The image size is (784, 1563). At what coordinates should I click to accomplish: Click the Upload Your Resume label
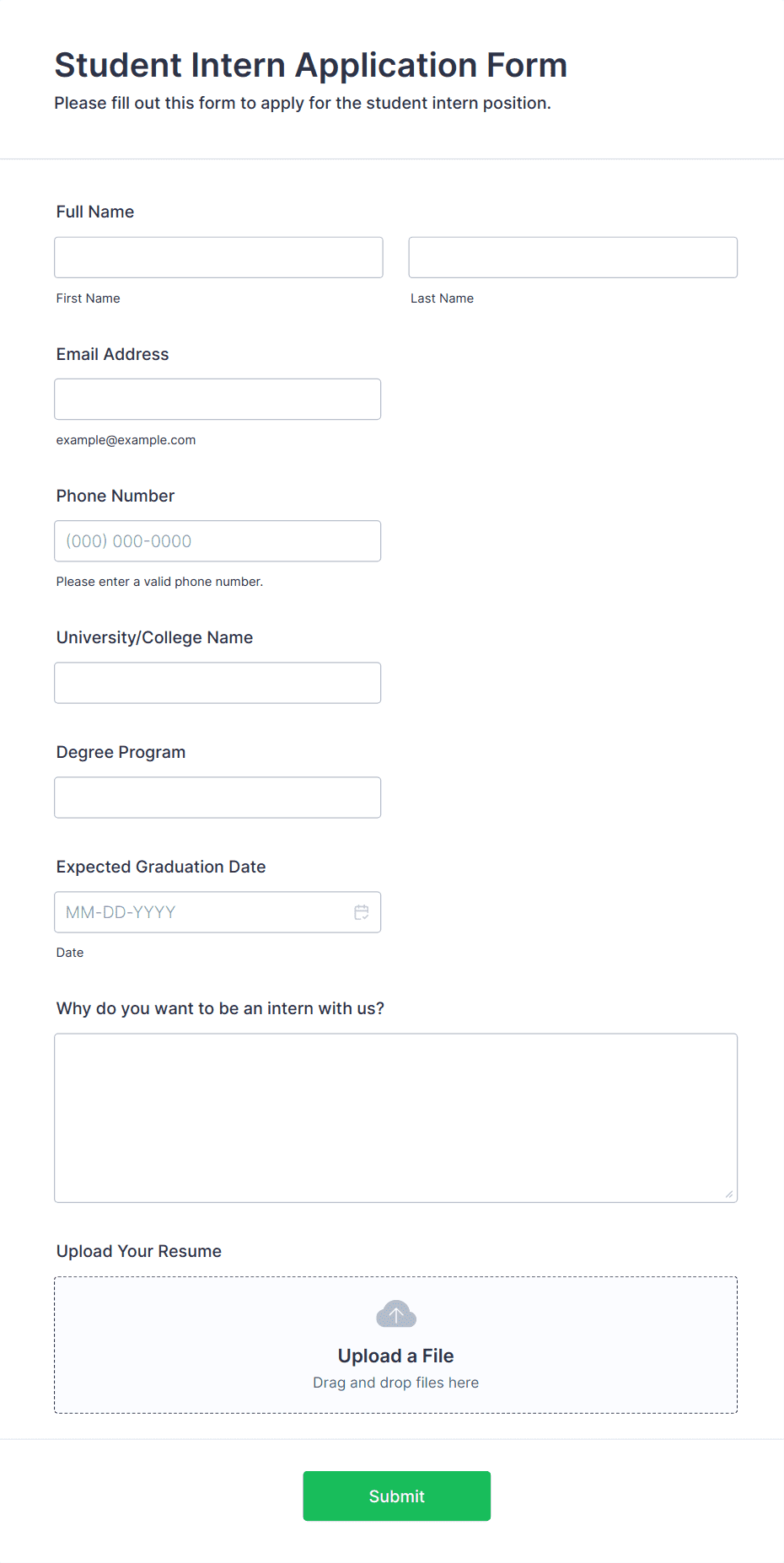pyautogui.click(x=139, y=1251)
